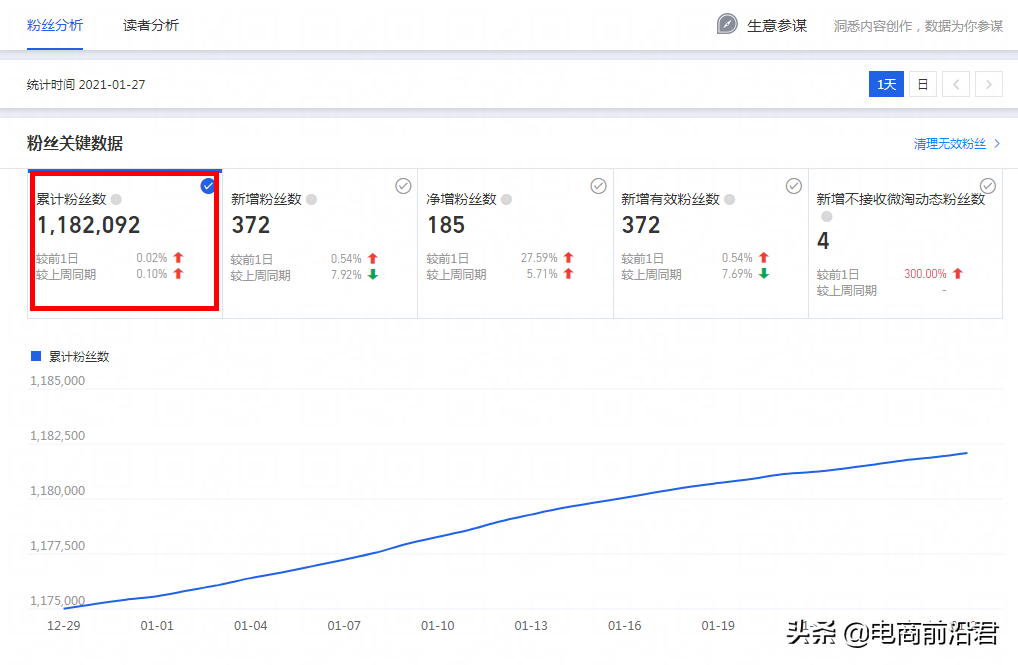Switch to 日 view mode
Viewport: 1018px width, 665px height.
point(921,84)
